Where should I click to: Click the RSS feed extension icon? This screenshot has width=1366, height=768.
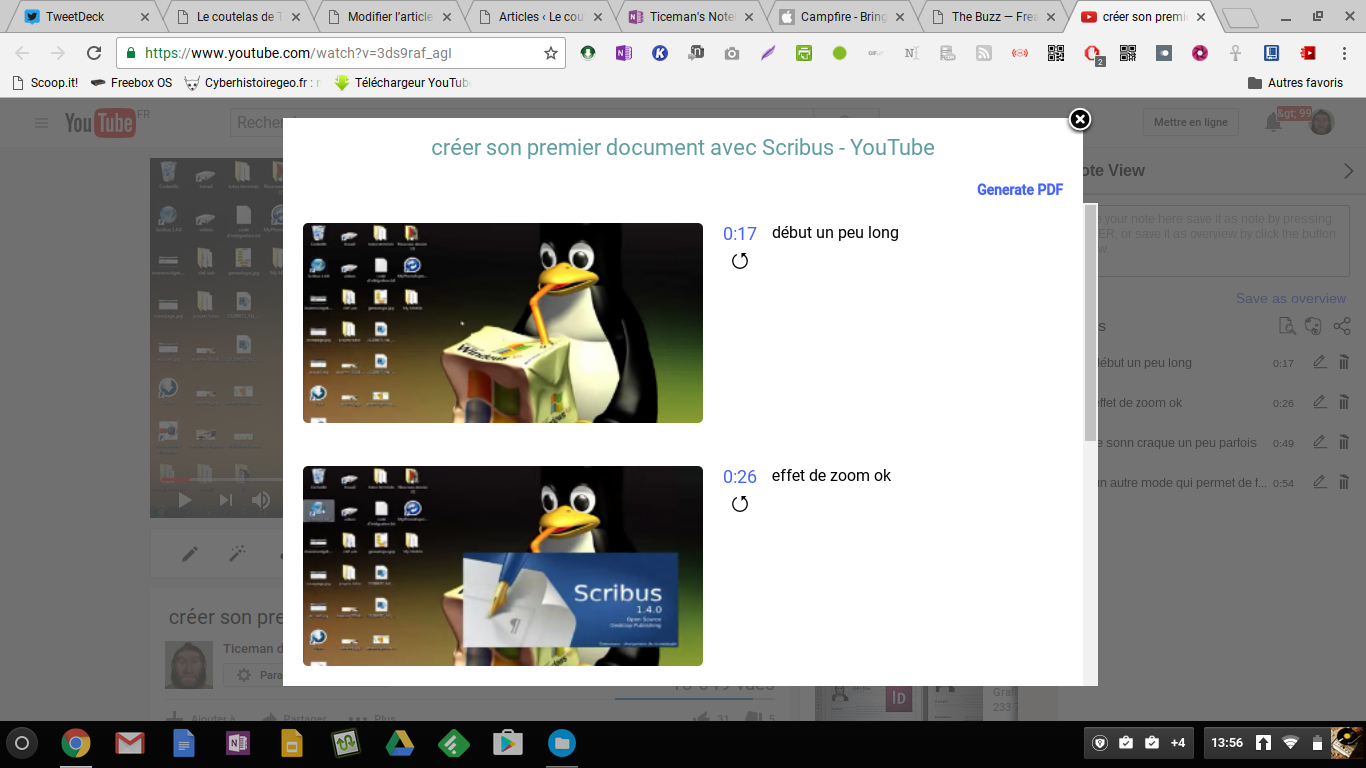tap(984, 53)
